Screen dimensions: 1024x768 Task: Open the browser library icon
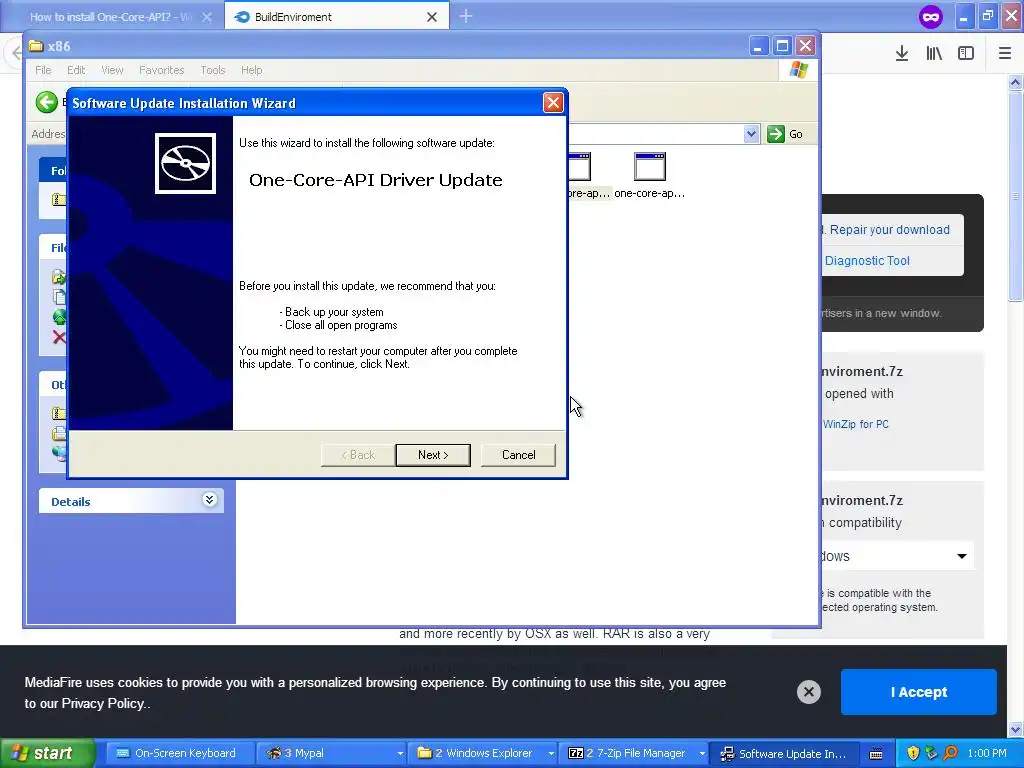pos(934,54)
